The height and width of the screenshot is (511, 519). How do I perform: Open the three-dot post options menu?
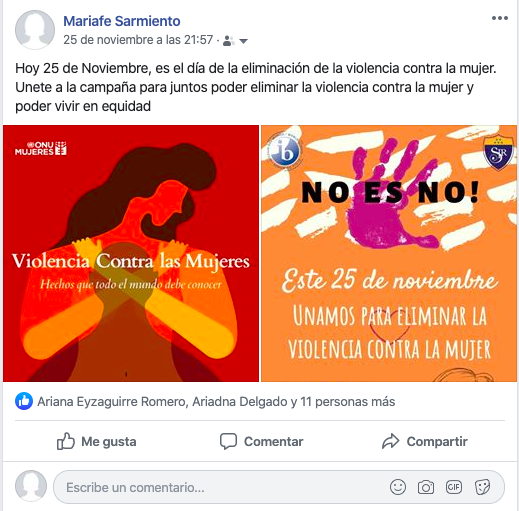[499, 18]
